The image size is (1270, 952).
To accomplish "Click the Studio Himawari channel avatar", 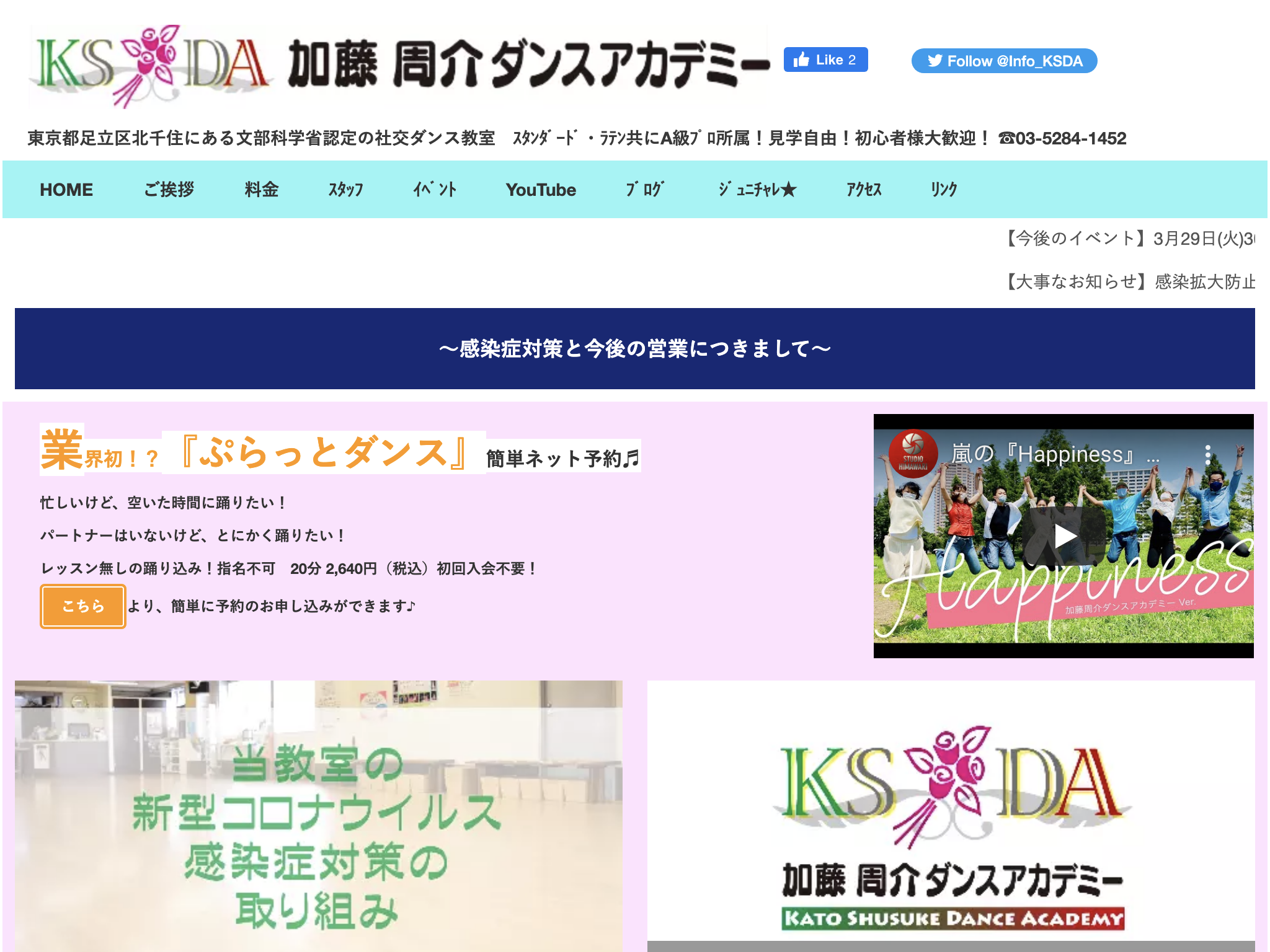I will (912, 453).
